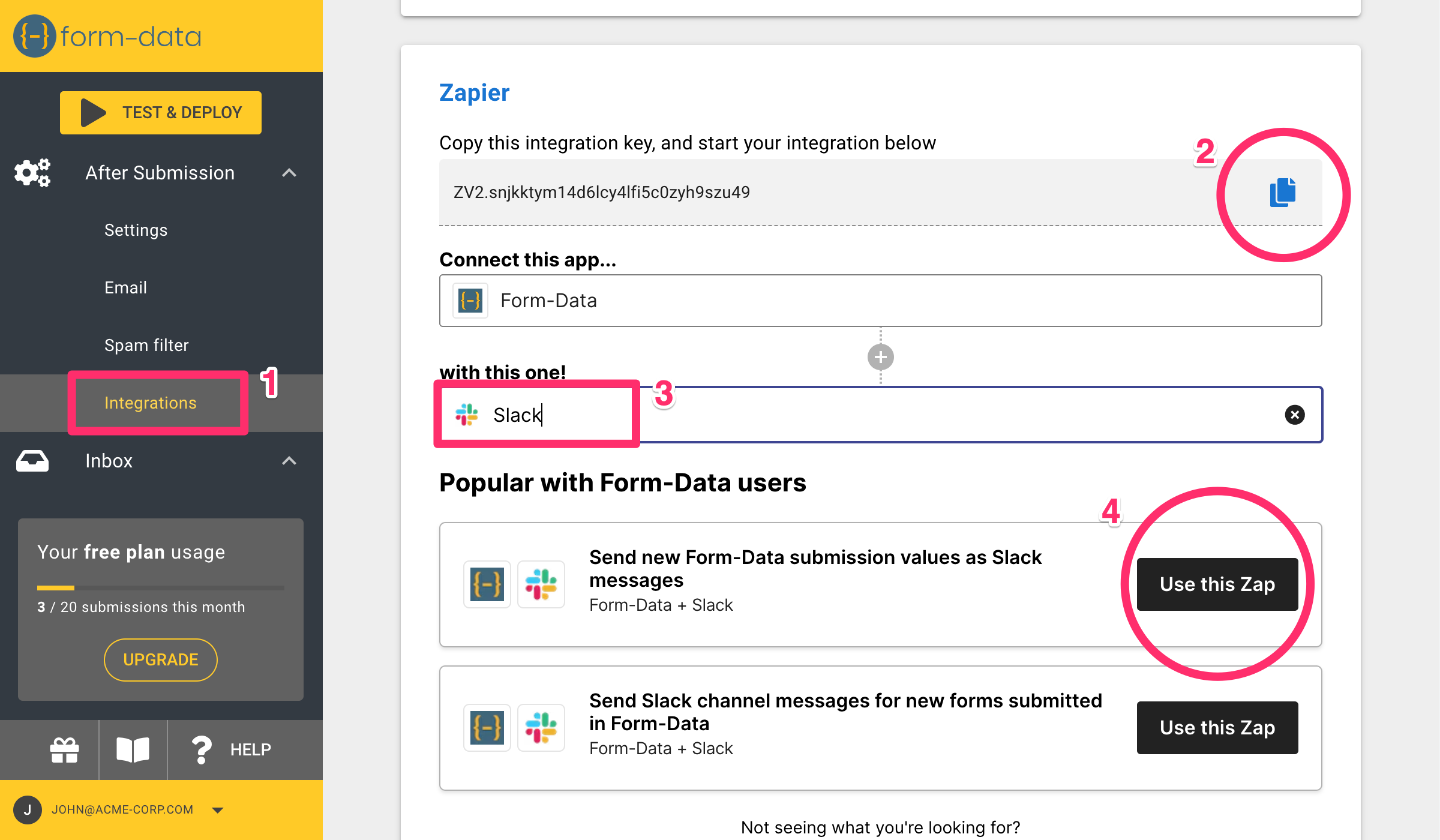Open the Settings menu item

click(x=136, y=230)
